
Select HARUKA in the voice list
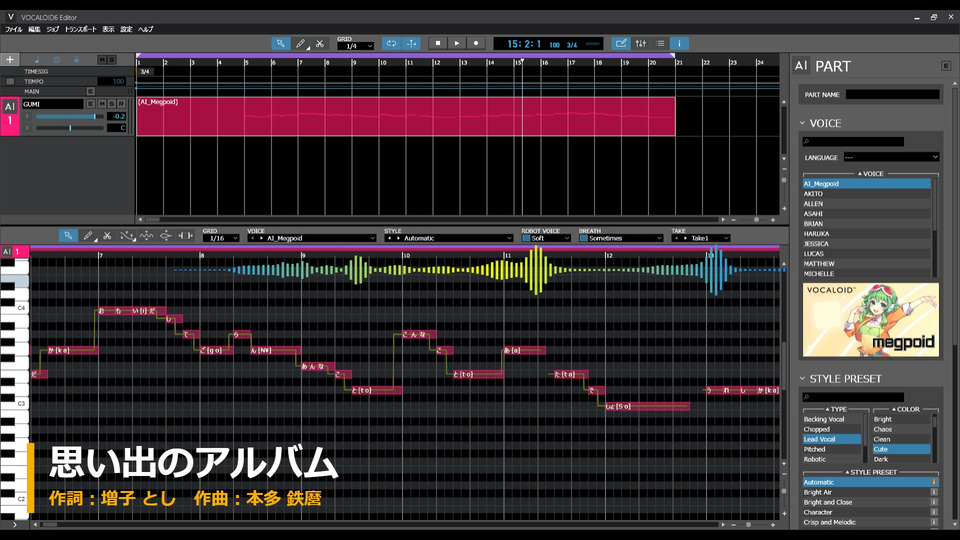[x=866, y=234]
